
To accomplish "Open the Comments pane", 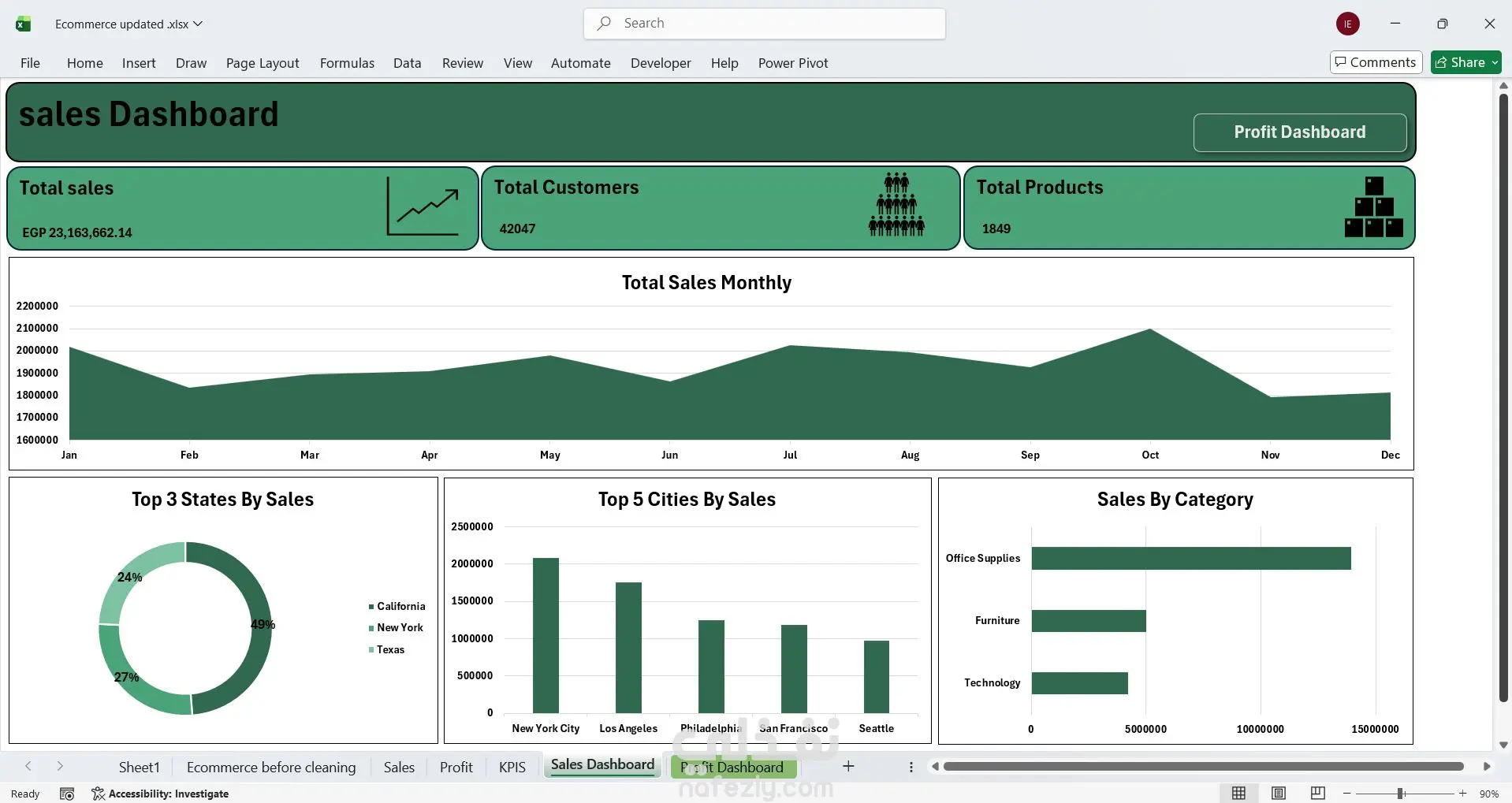I will tap(1376, 62).
